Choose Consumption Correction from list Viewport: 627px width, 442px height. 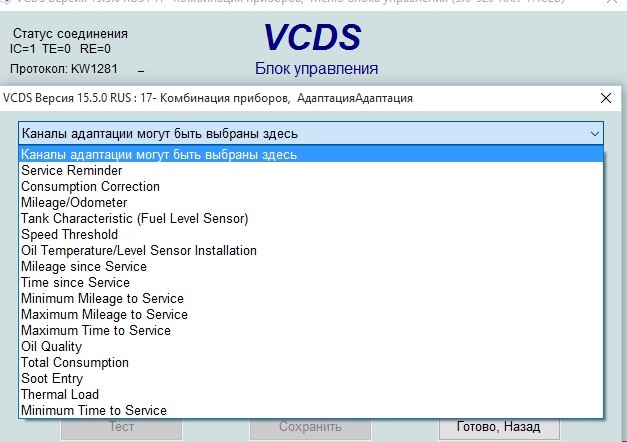(x=311, y=186)
